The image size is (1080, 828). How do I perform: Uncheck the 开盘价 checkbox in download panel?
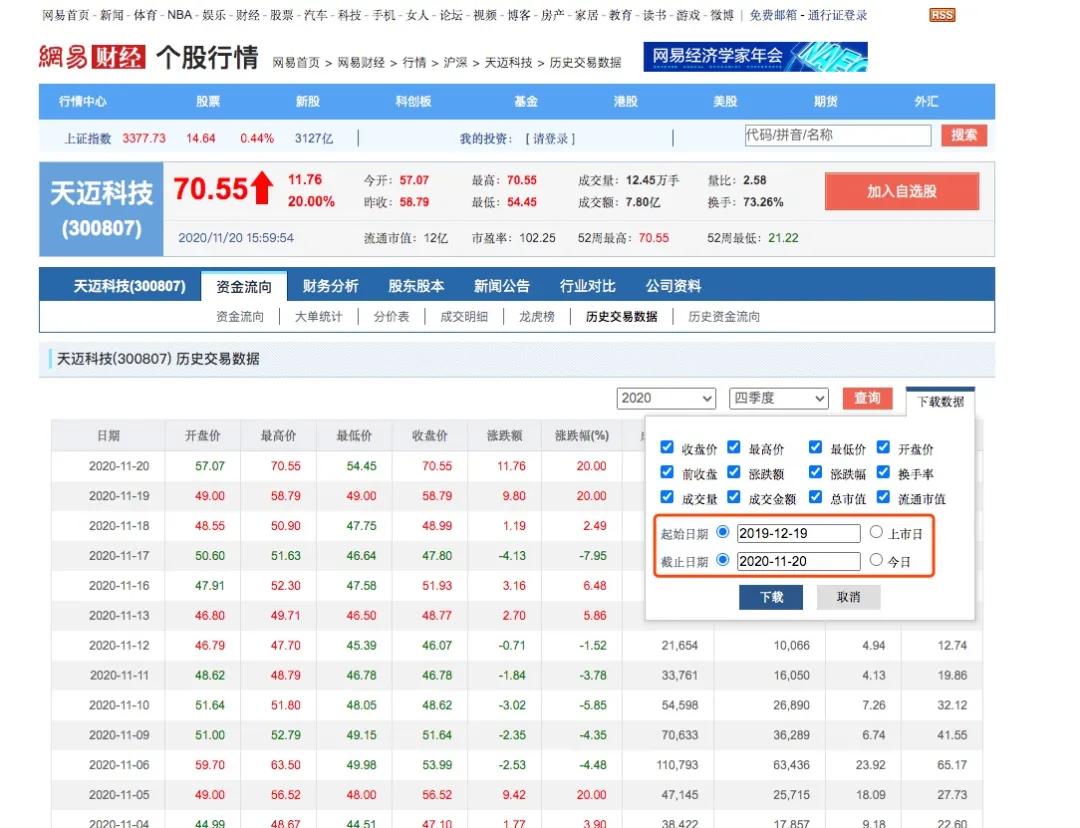pos(883,448)
